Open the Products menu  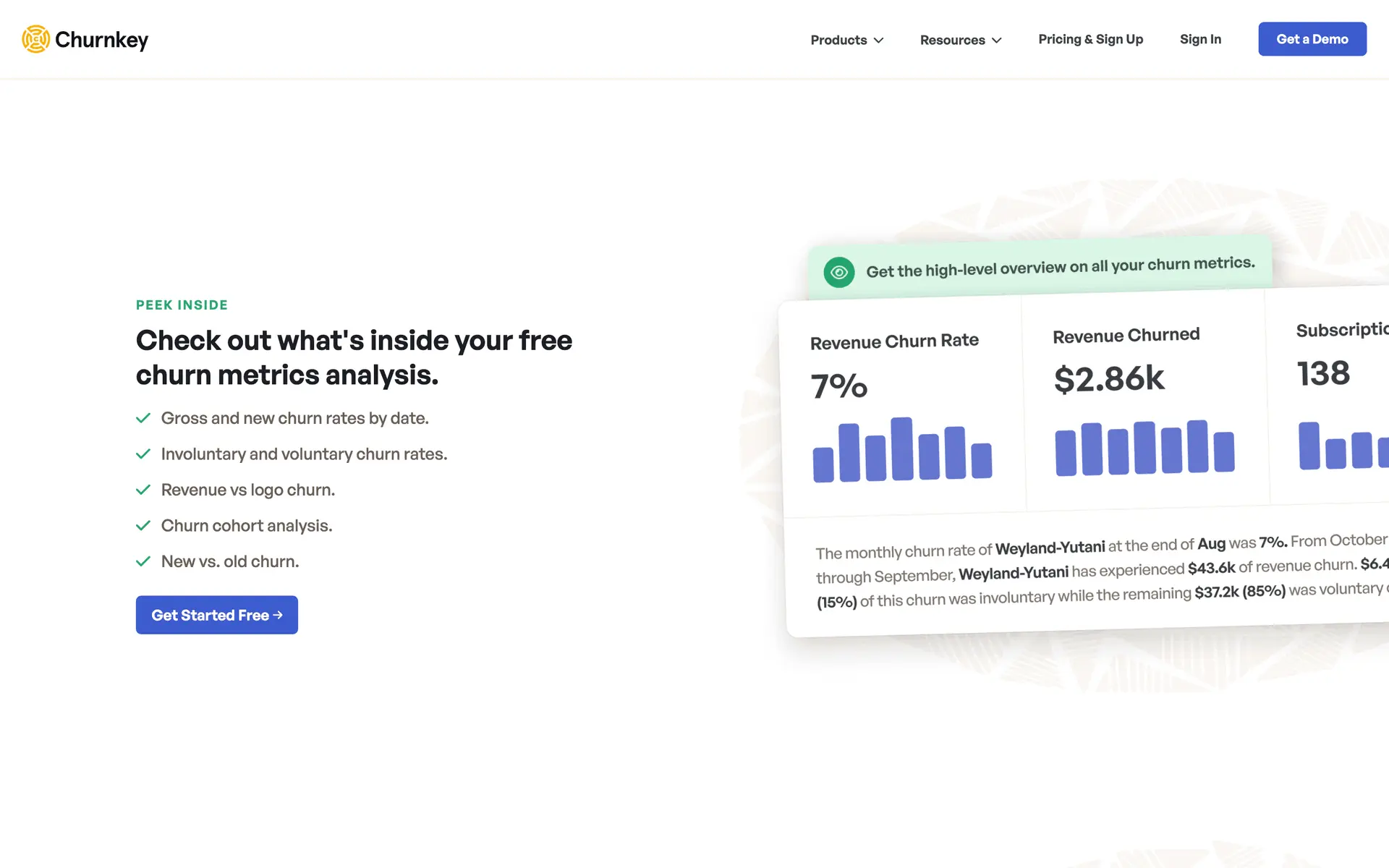point(838,40)
